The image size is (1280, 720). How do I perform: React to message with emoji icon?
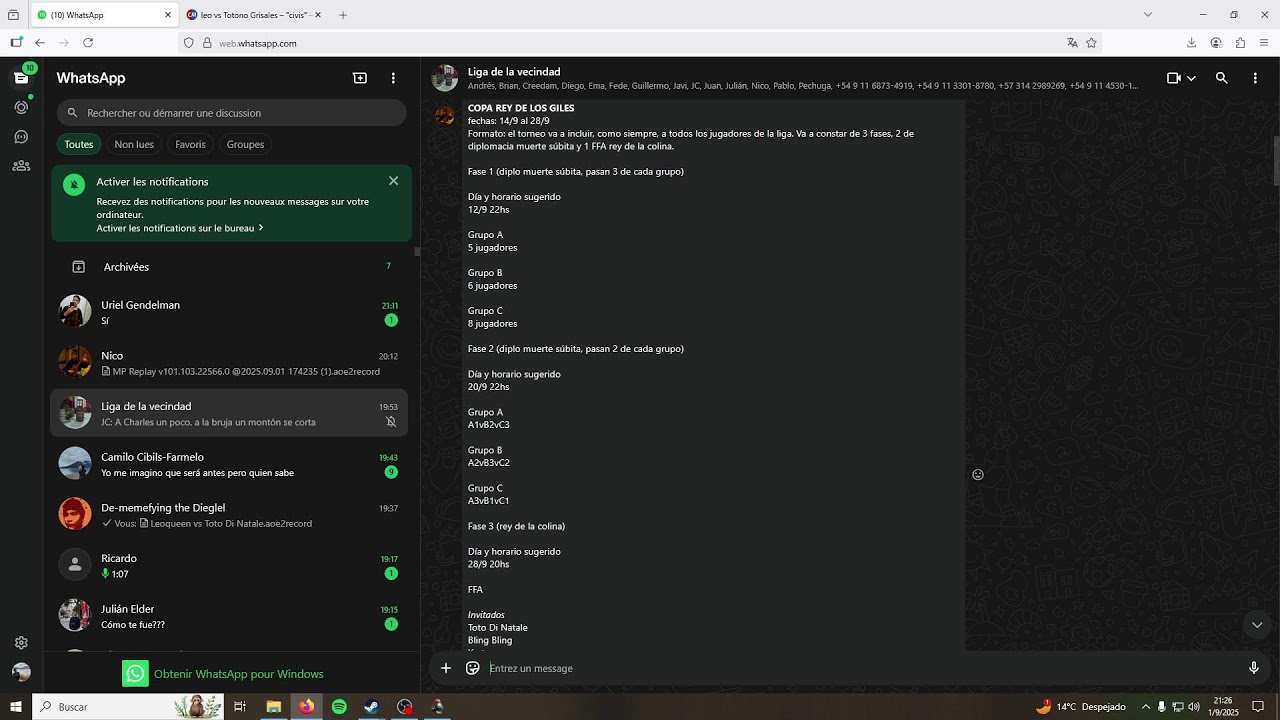(x=978, y=475)
